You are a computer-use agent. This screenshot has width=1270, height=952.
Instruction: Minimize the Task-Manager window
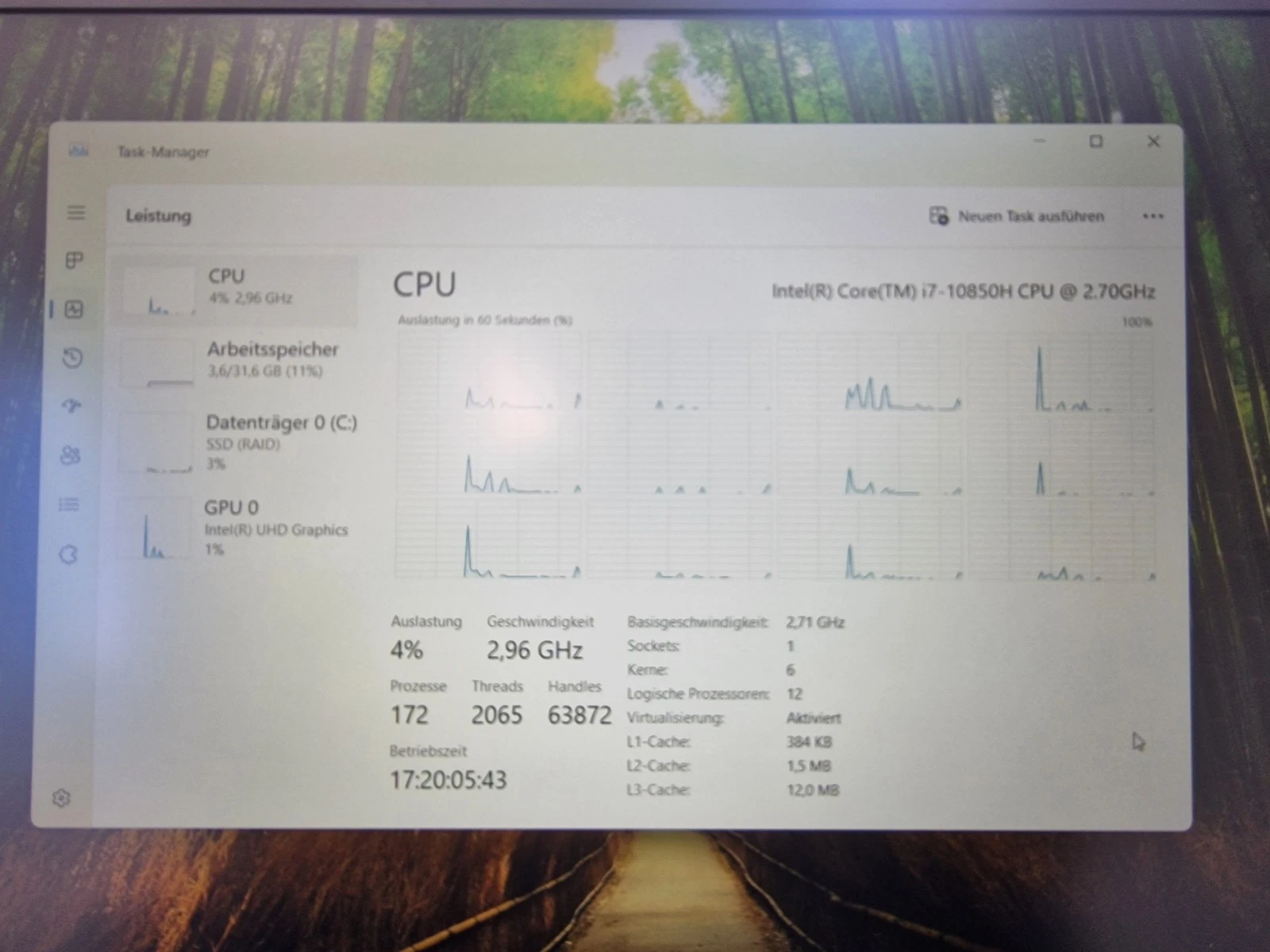coord(1040,141)
